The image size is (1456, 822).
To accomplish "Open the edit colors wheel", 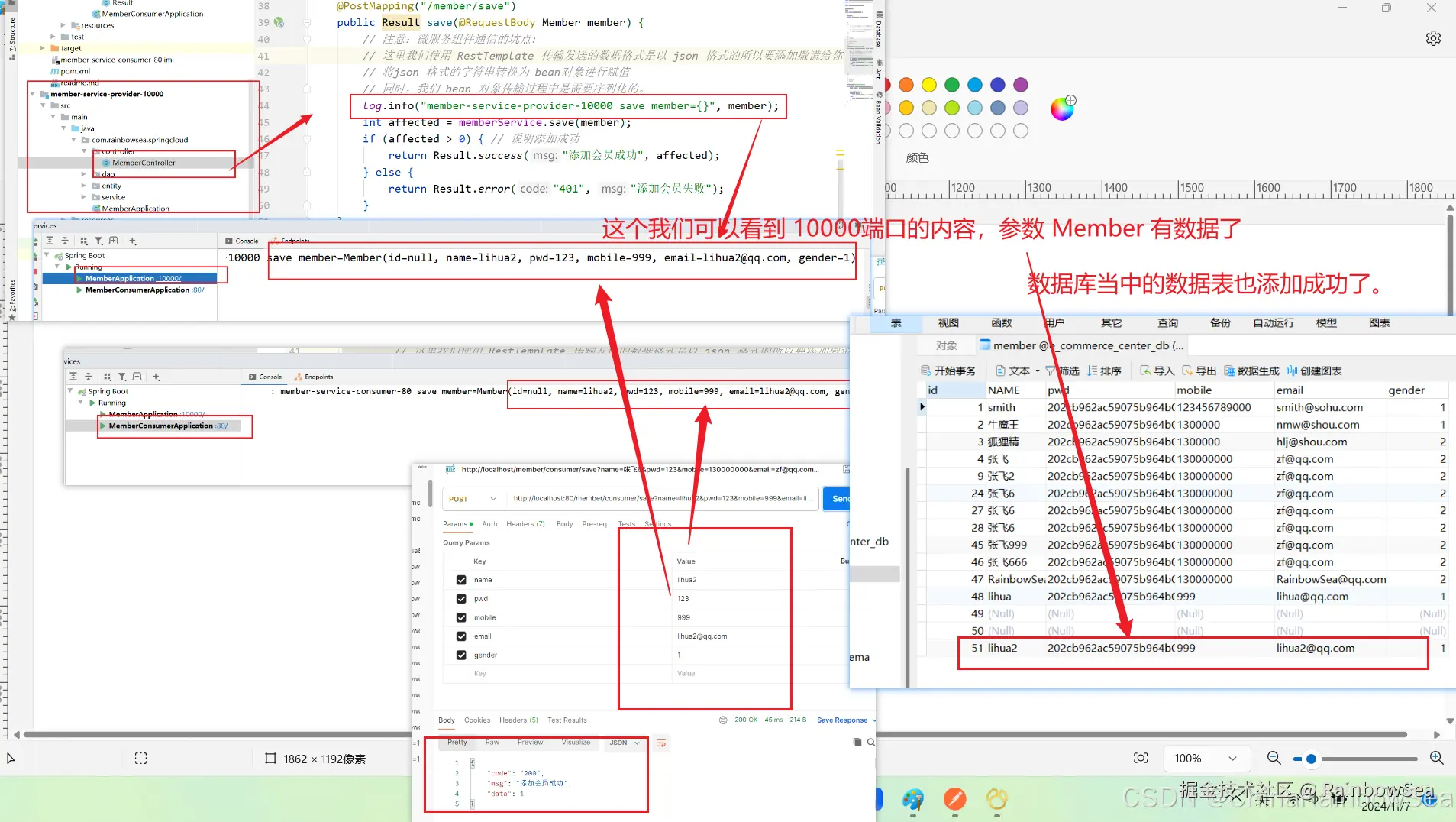I will coord(1062,108).
